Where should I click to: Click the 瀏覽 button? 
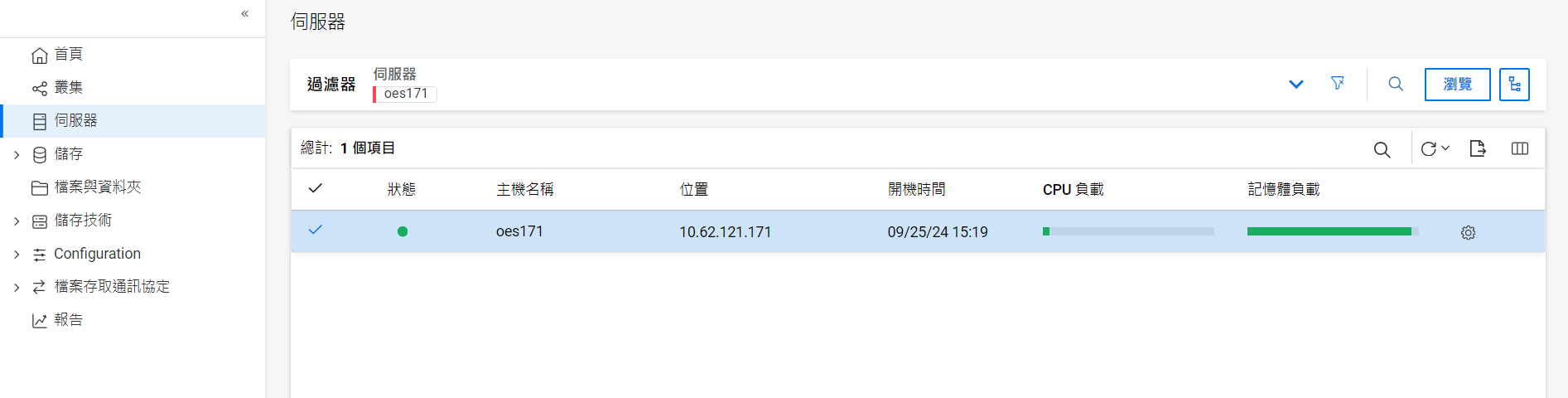click(1457, 85)
